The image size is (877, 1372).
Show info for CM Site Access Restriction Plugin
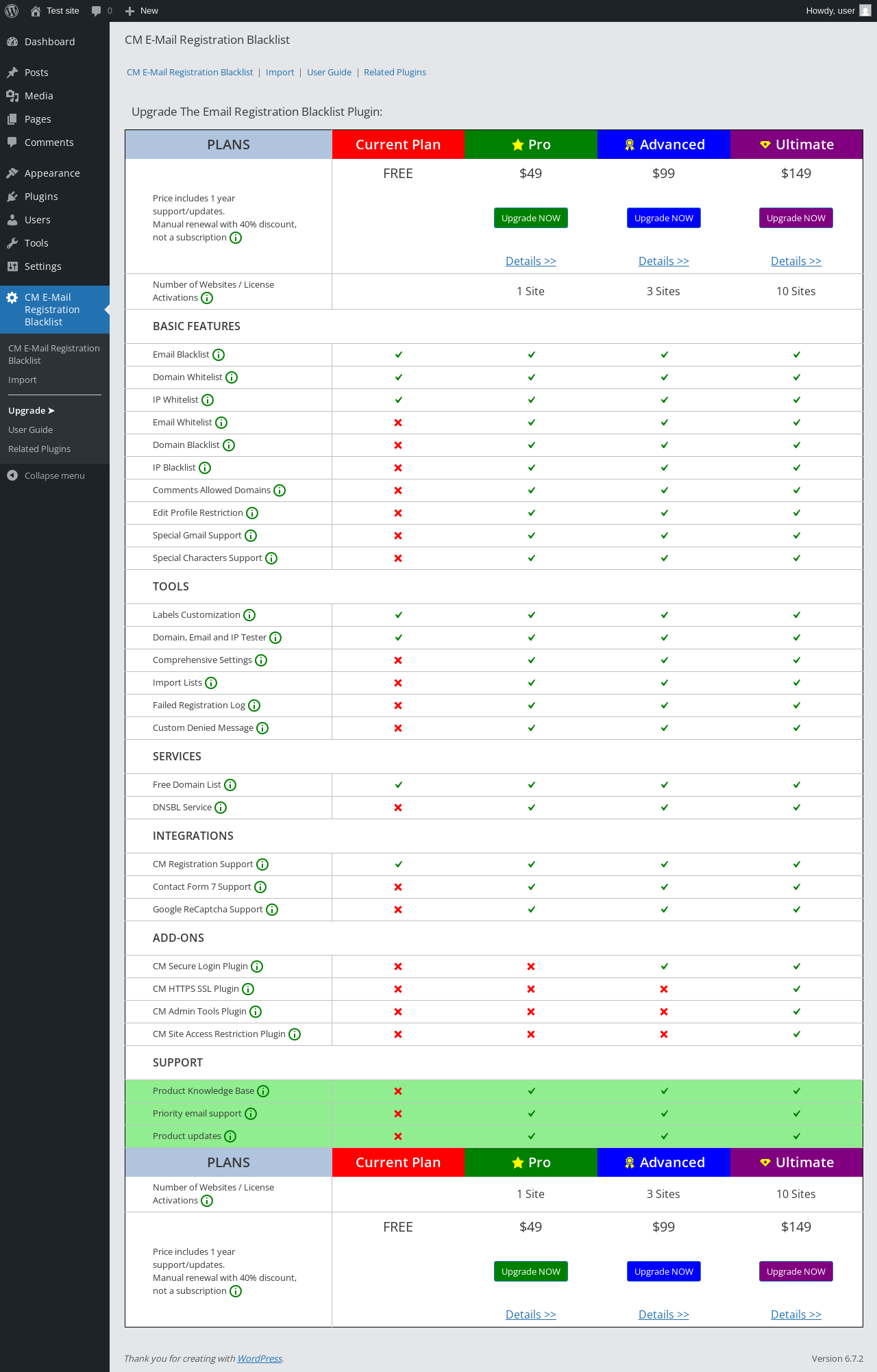point(295,1034)
